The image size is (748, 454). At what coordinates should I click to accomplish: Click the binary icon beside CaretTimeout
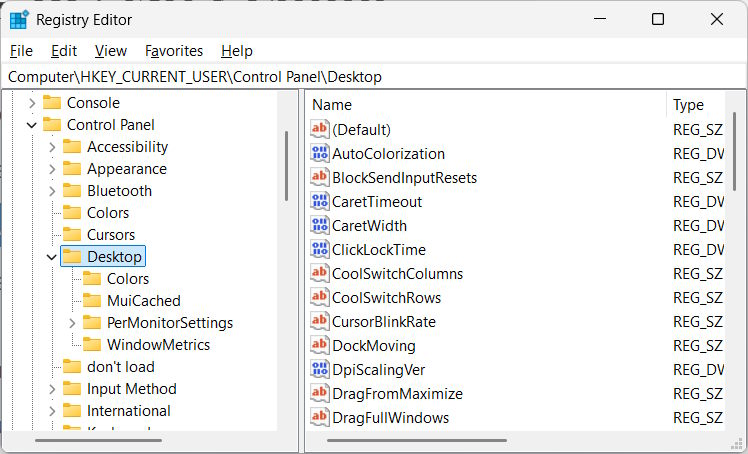[320, 201]
